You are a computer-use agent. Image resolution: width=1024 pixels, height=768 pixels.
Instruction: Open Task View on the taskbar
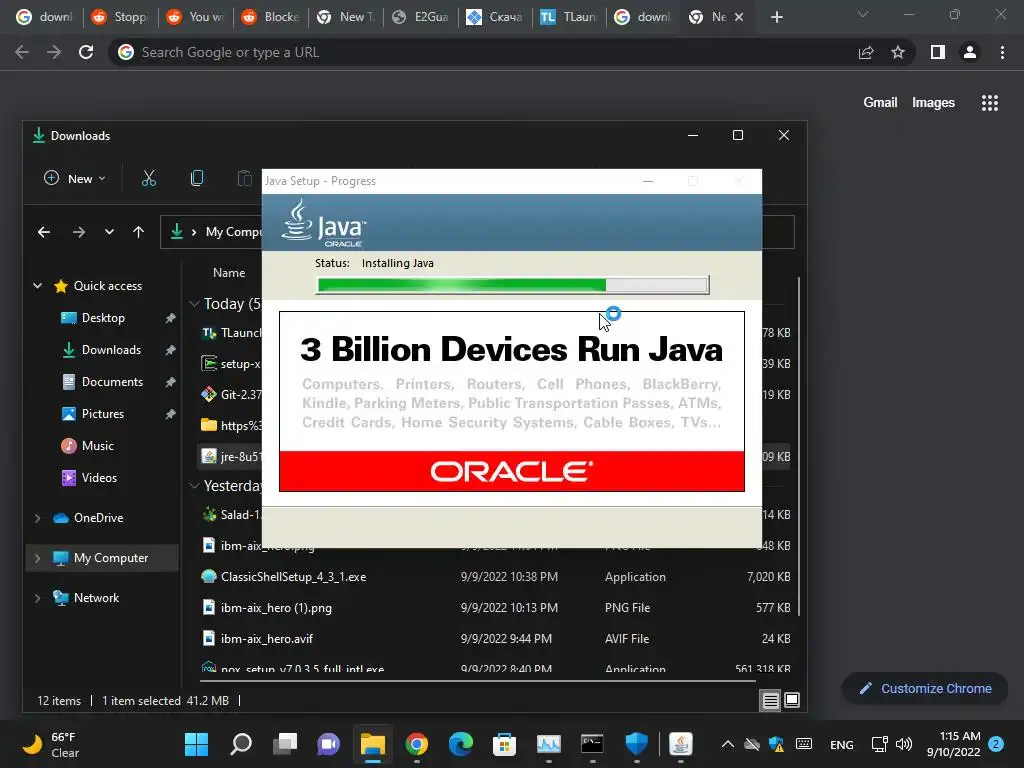point(285,744)
